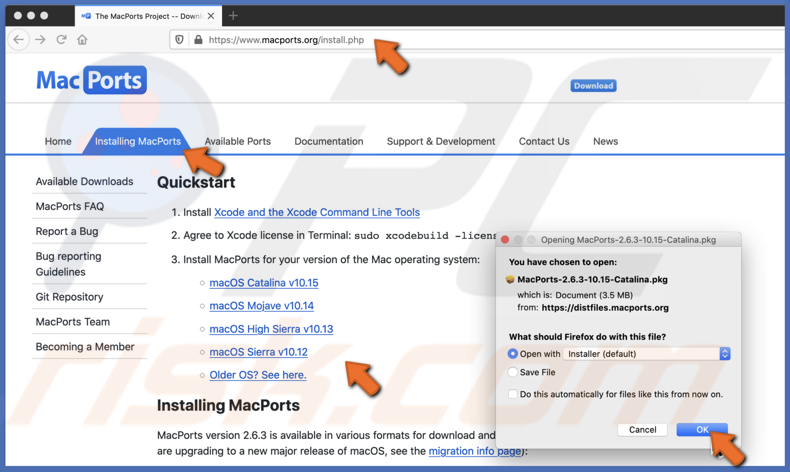Reload the page using the refresh icon
The height and width of the screenshot is (472, 790).
(x=61, y=39)
